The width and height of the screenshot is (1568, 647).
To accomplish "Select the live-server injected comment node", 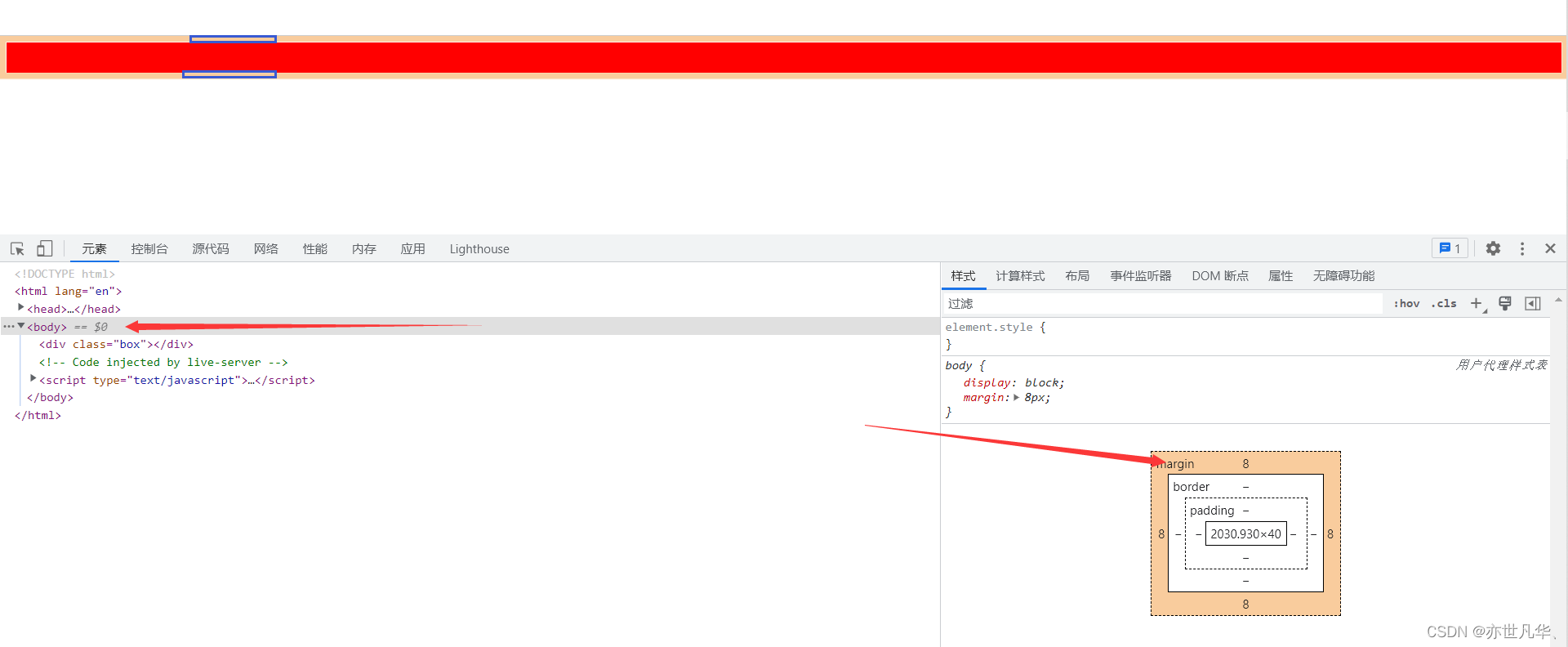I will [163, 362].
